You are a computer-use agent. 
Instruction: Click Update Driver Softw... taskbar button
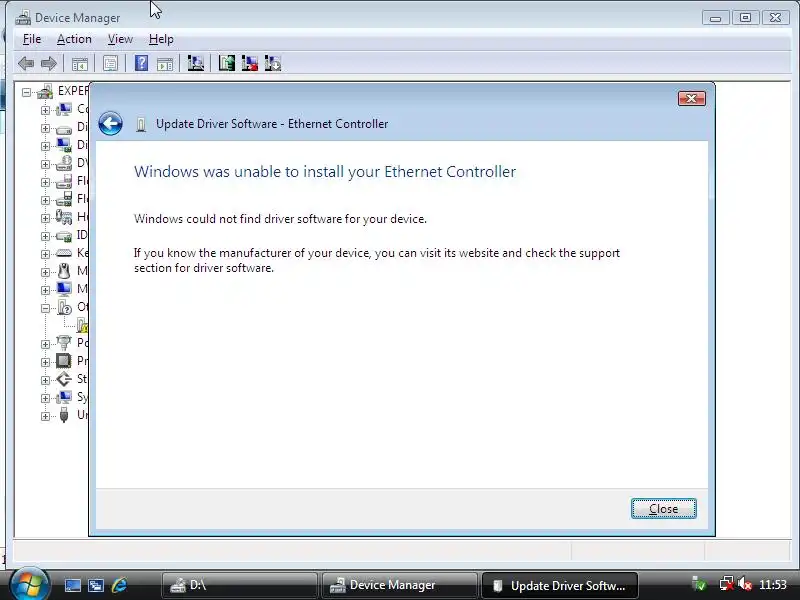(x=560, y=585)
